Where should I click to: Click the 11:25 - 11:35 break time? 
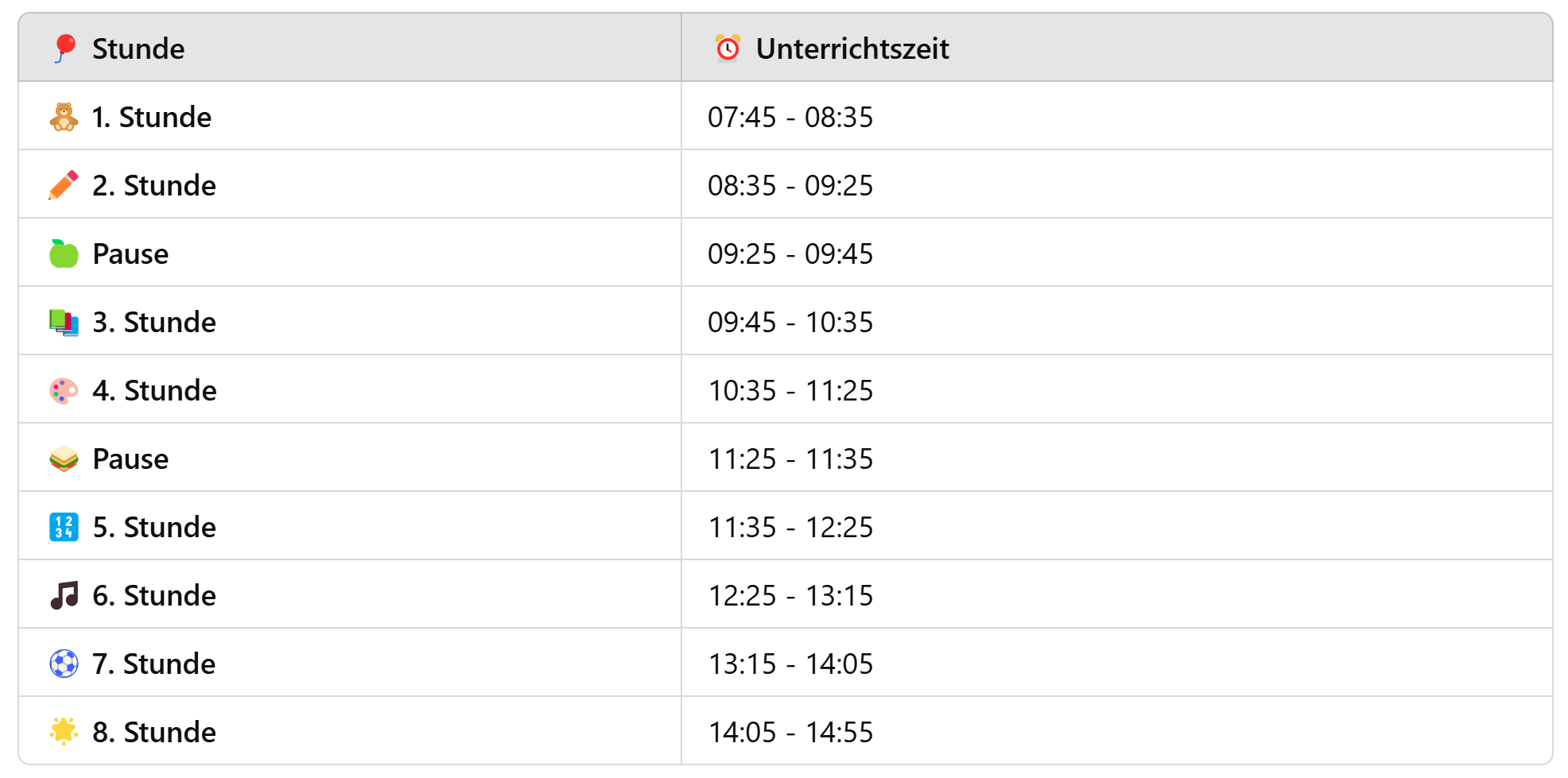(790, 459)
